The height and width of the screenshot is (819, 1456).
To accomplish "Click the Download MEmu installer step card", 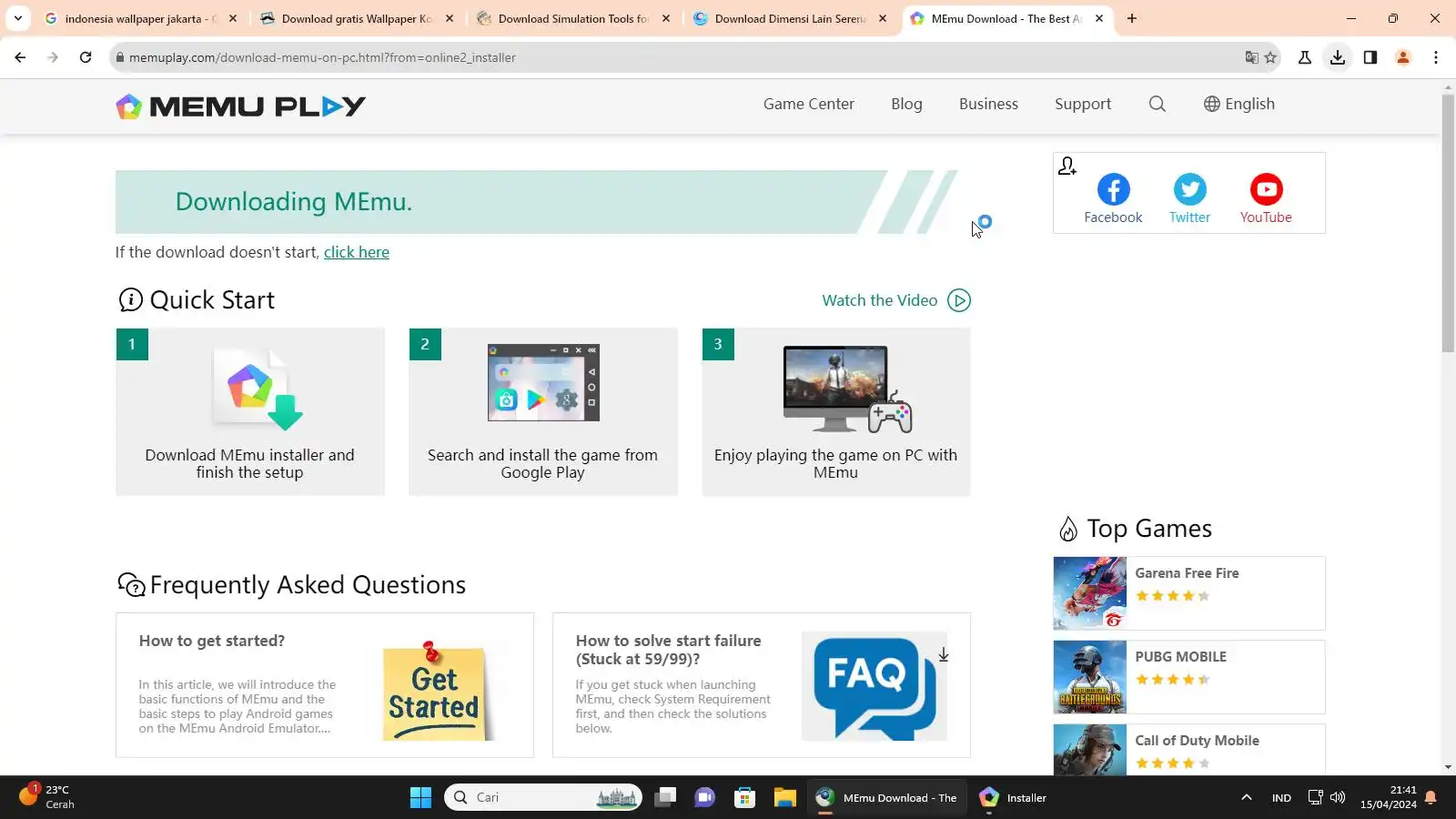I will click(250, 411).
